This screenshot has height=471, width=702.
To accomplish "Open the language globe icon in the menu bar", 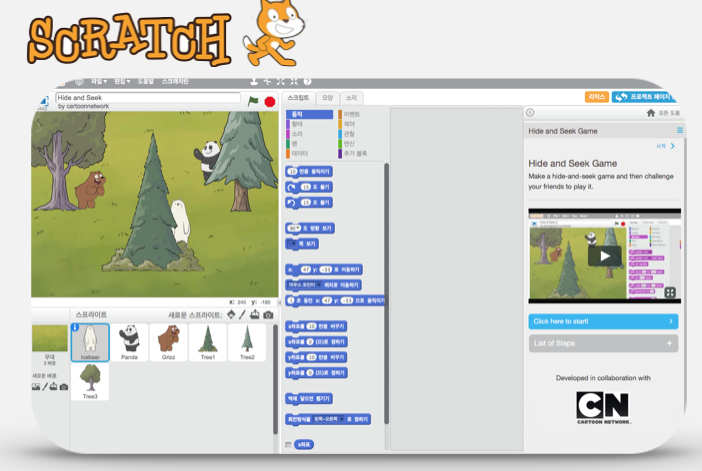I will tap(79, 81).
